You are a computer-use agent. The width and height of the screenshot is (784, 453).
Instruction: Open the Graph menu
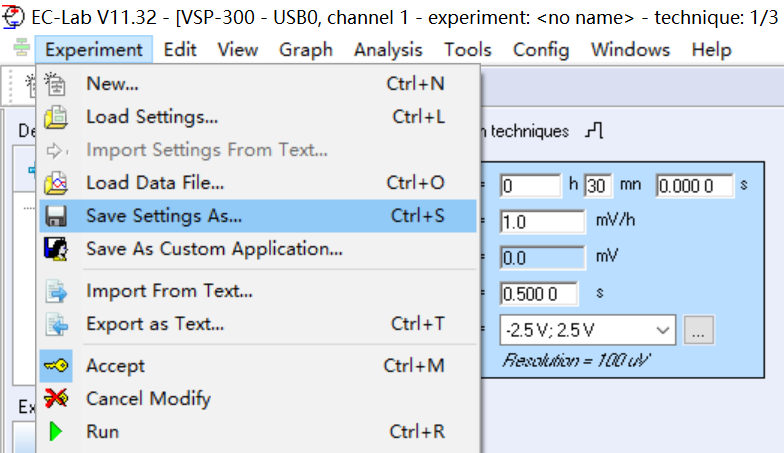point(306,50)
